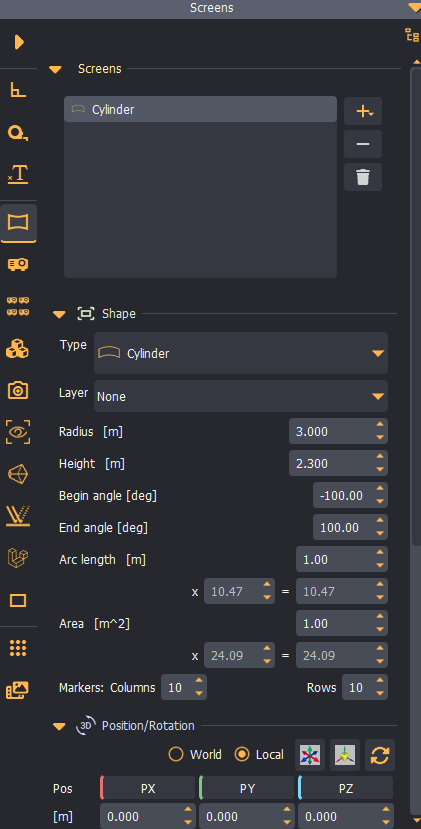Click the colored axes gizmo button
421x829 pixels.
pos(310,755)
